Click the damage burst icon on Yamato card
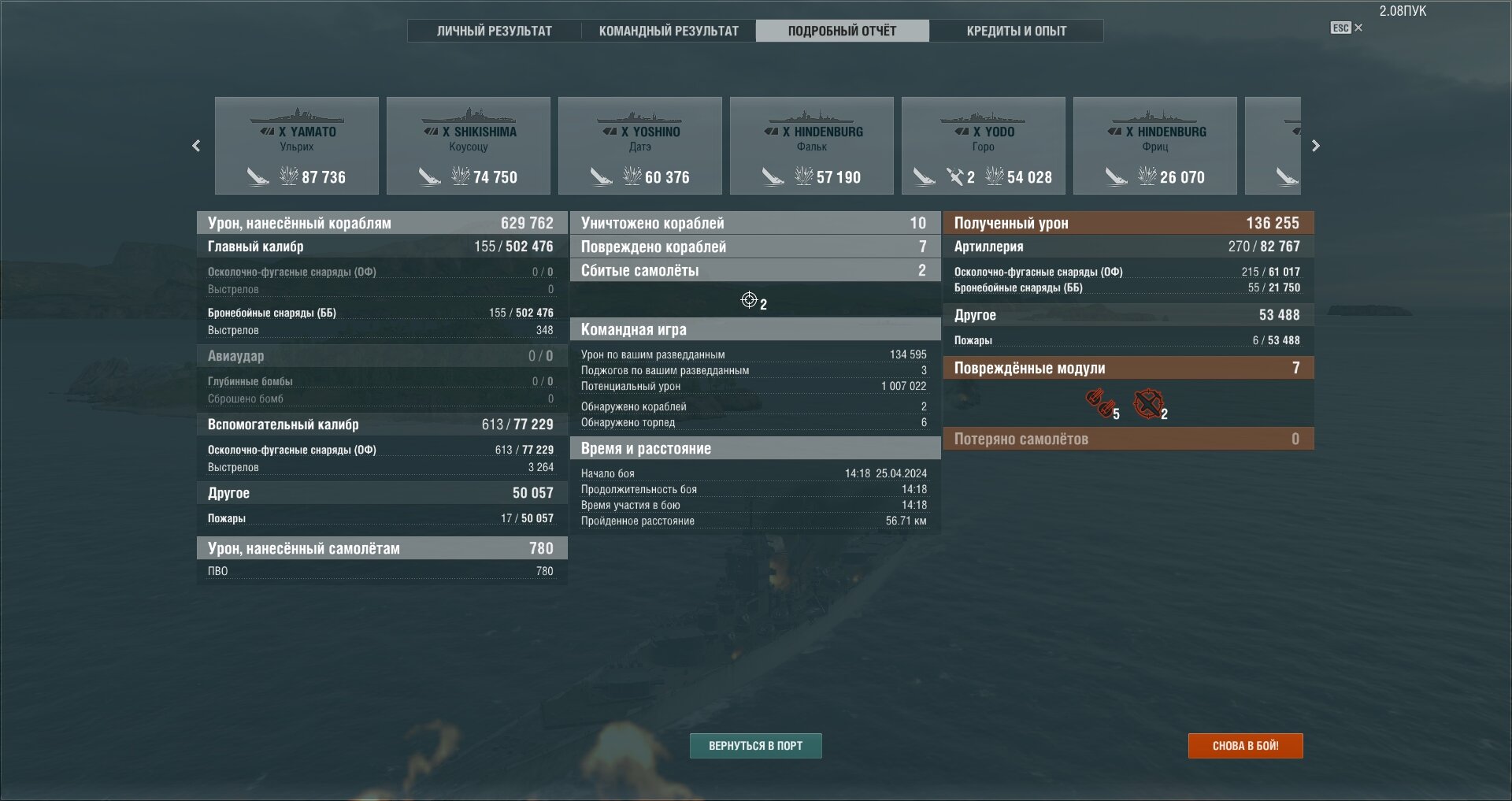1512x801 pixels. (289, 176)
